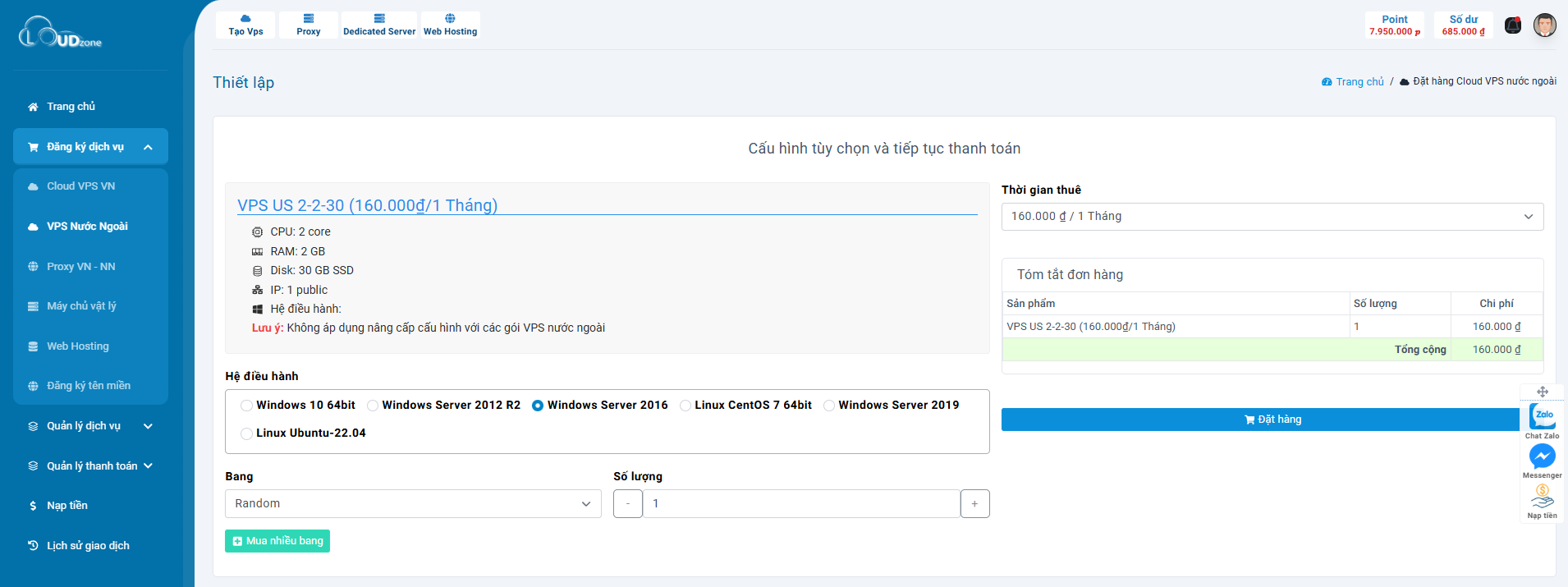Click the CloudZone logo
1568x587 pixels.
[x=61, y=33]
